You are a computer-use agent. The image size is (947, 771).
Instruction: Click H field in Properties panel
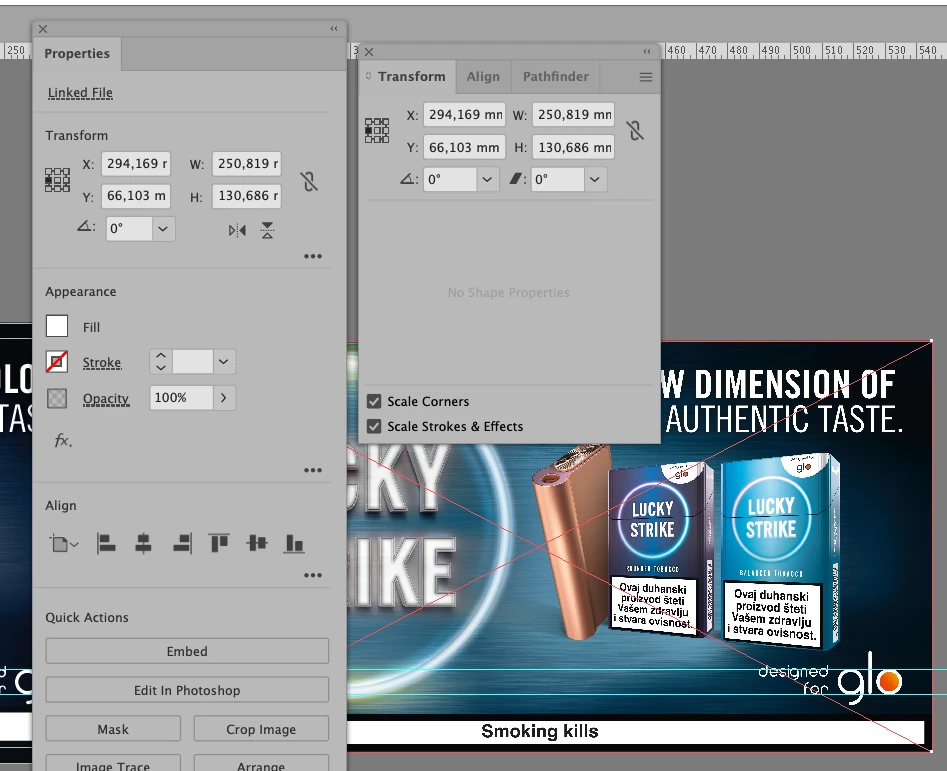coord(246,196)
